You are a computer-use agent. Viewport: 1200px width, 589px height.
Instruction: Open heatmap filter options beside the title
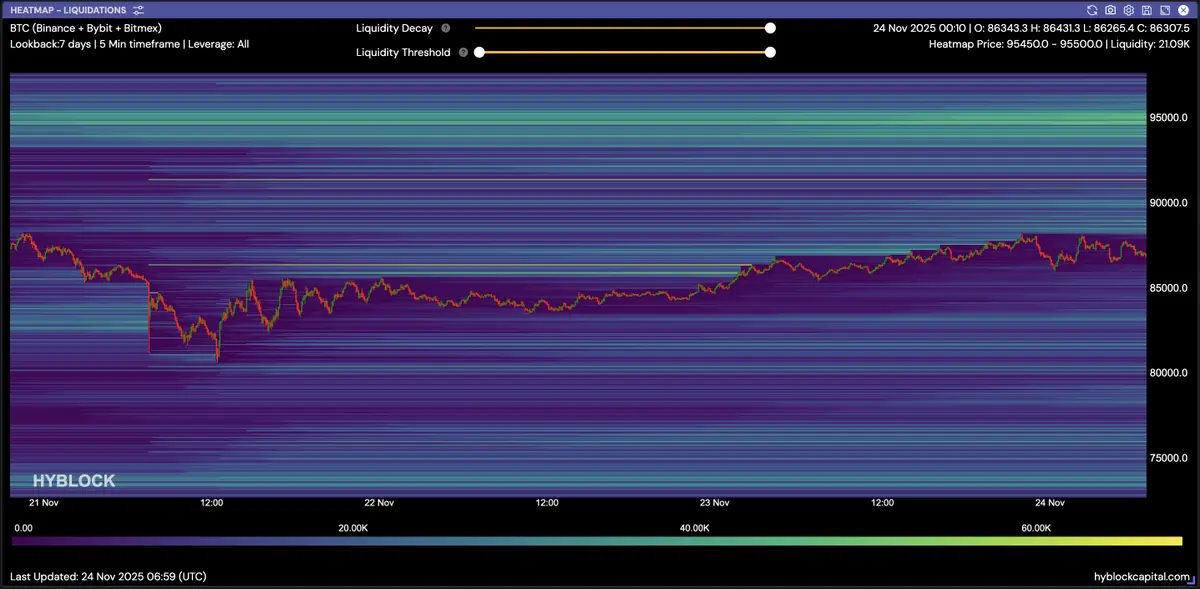point(138,10)
